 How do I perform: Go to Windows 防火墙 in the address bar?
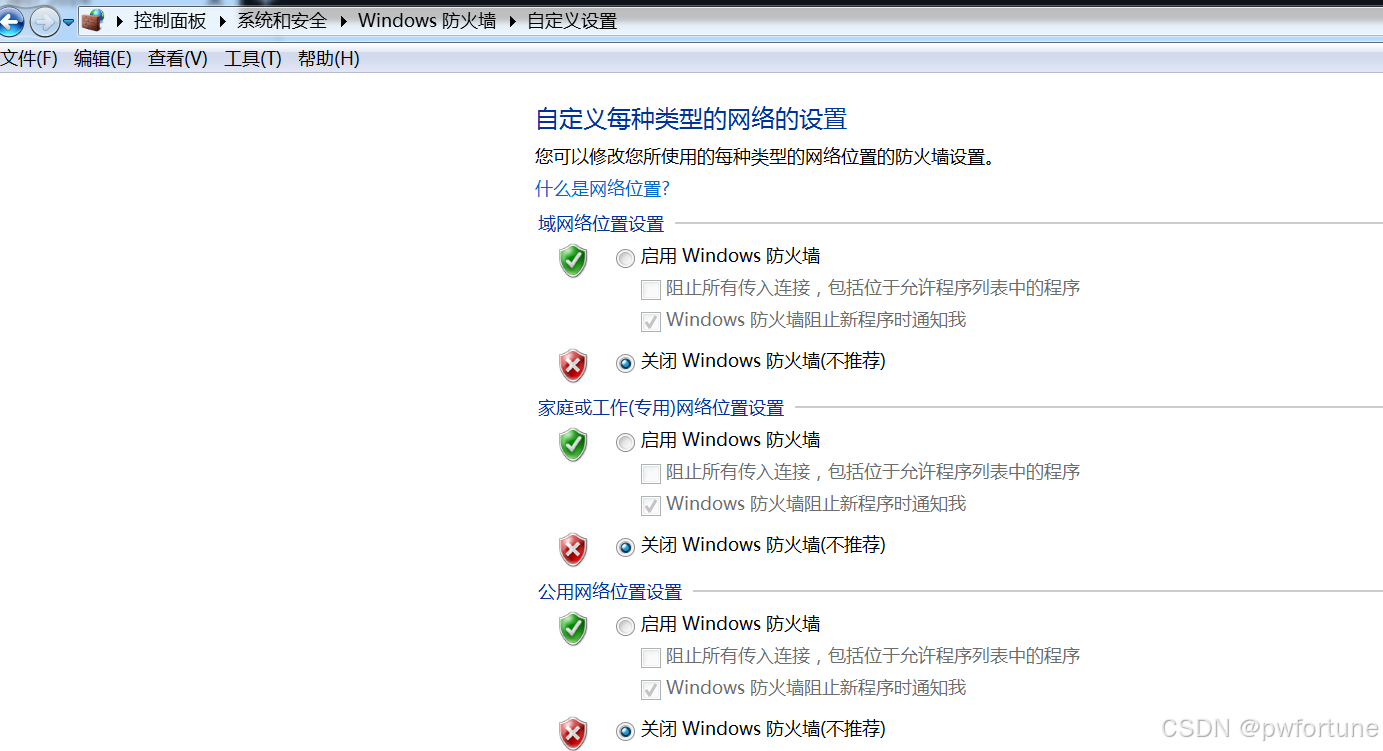click(427, 21)
